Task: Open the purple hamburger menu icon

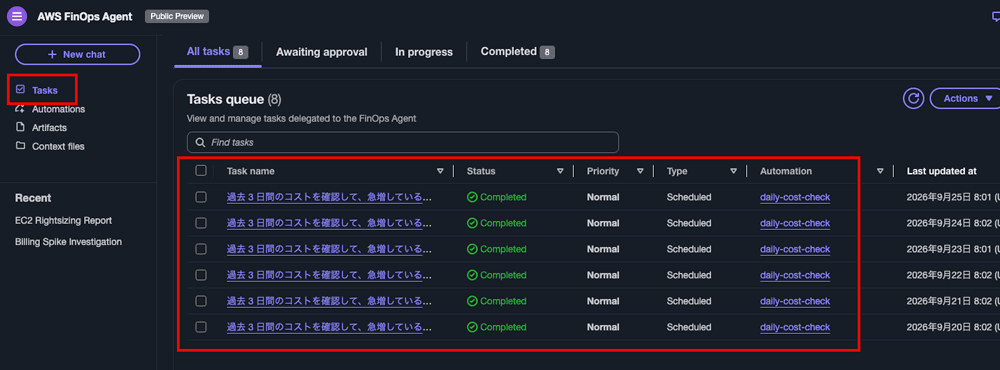Action: (17, 16)
